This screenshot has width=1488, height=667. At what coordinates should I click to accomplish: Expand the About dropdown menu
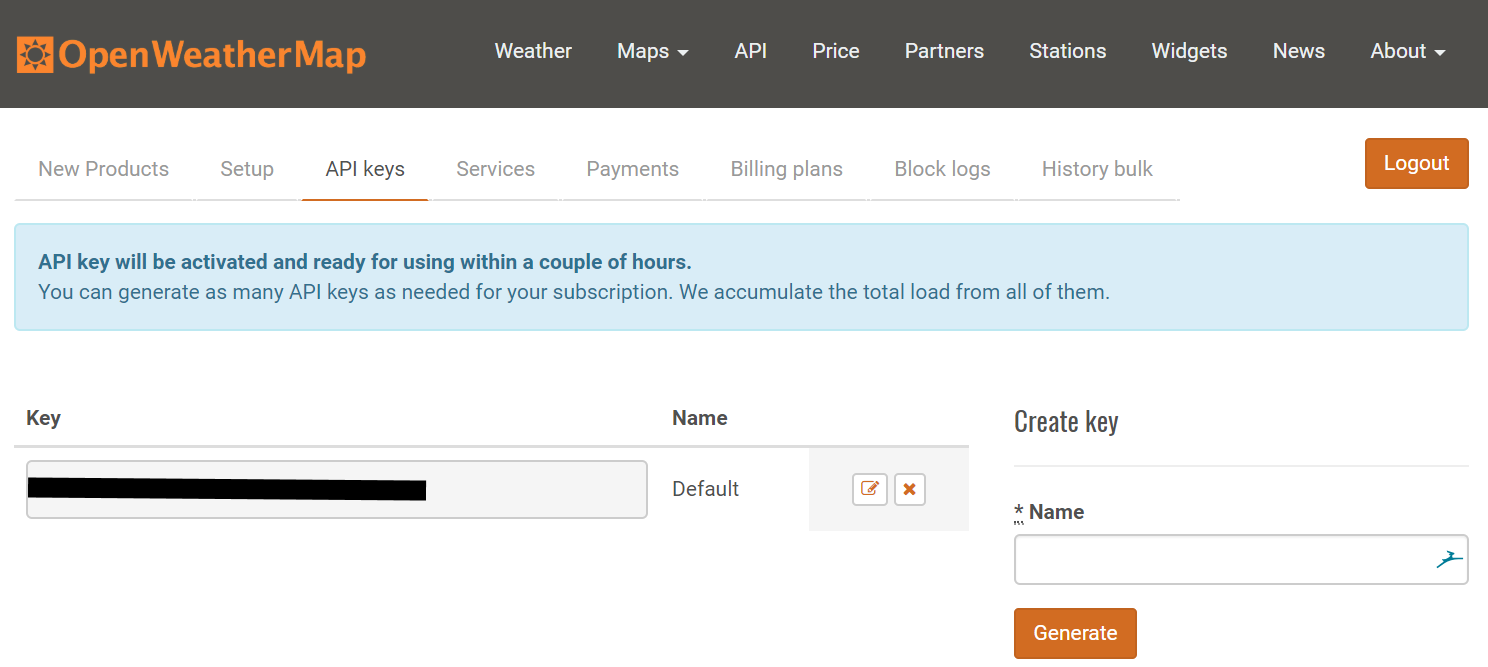pyautogui.click(x=1408, y=51)
